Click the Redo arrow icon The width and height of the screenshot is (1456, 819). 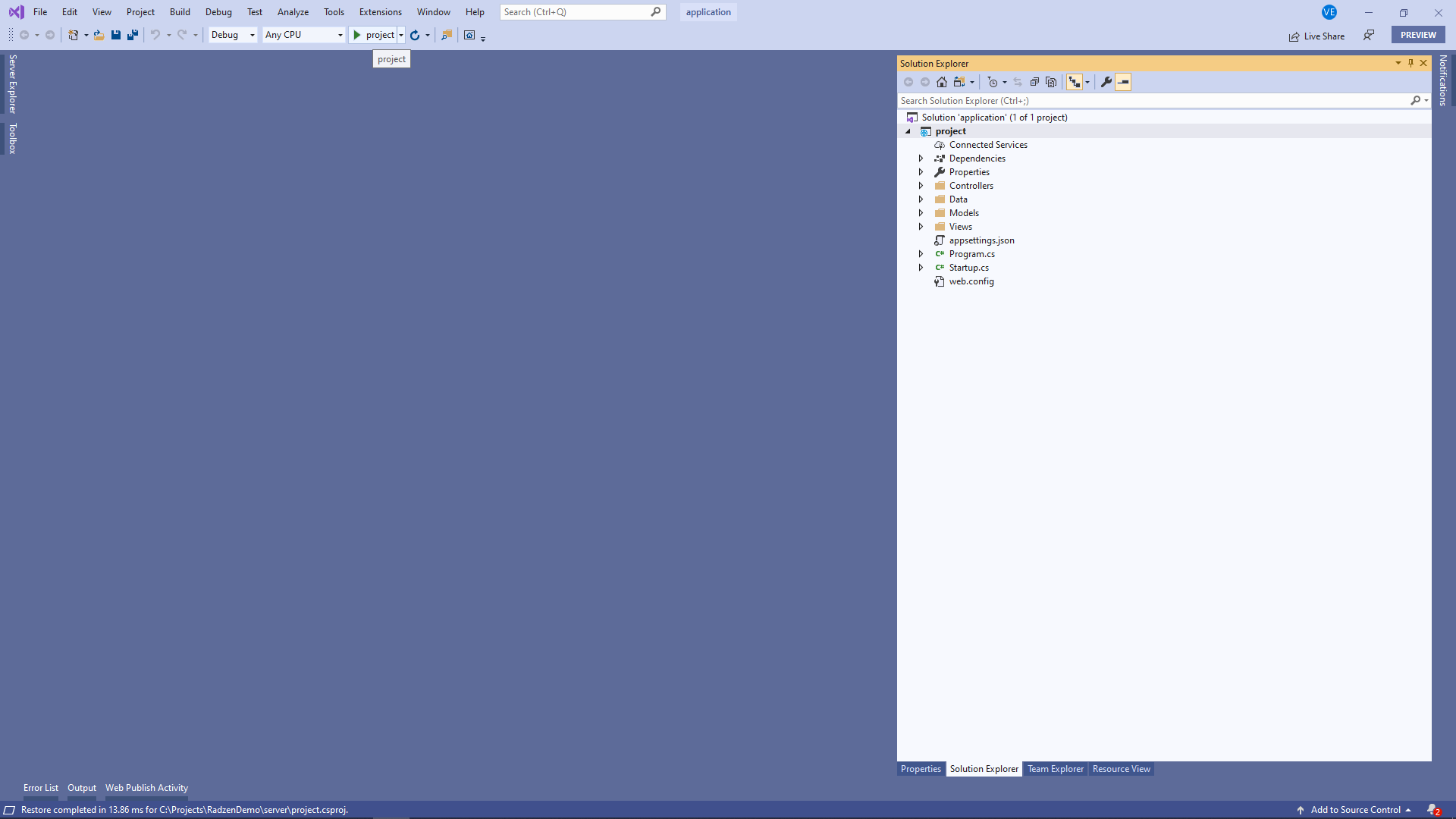pyautogui.click(x=182, y=35)
